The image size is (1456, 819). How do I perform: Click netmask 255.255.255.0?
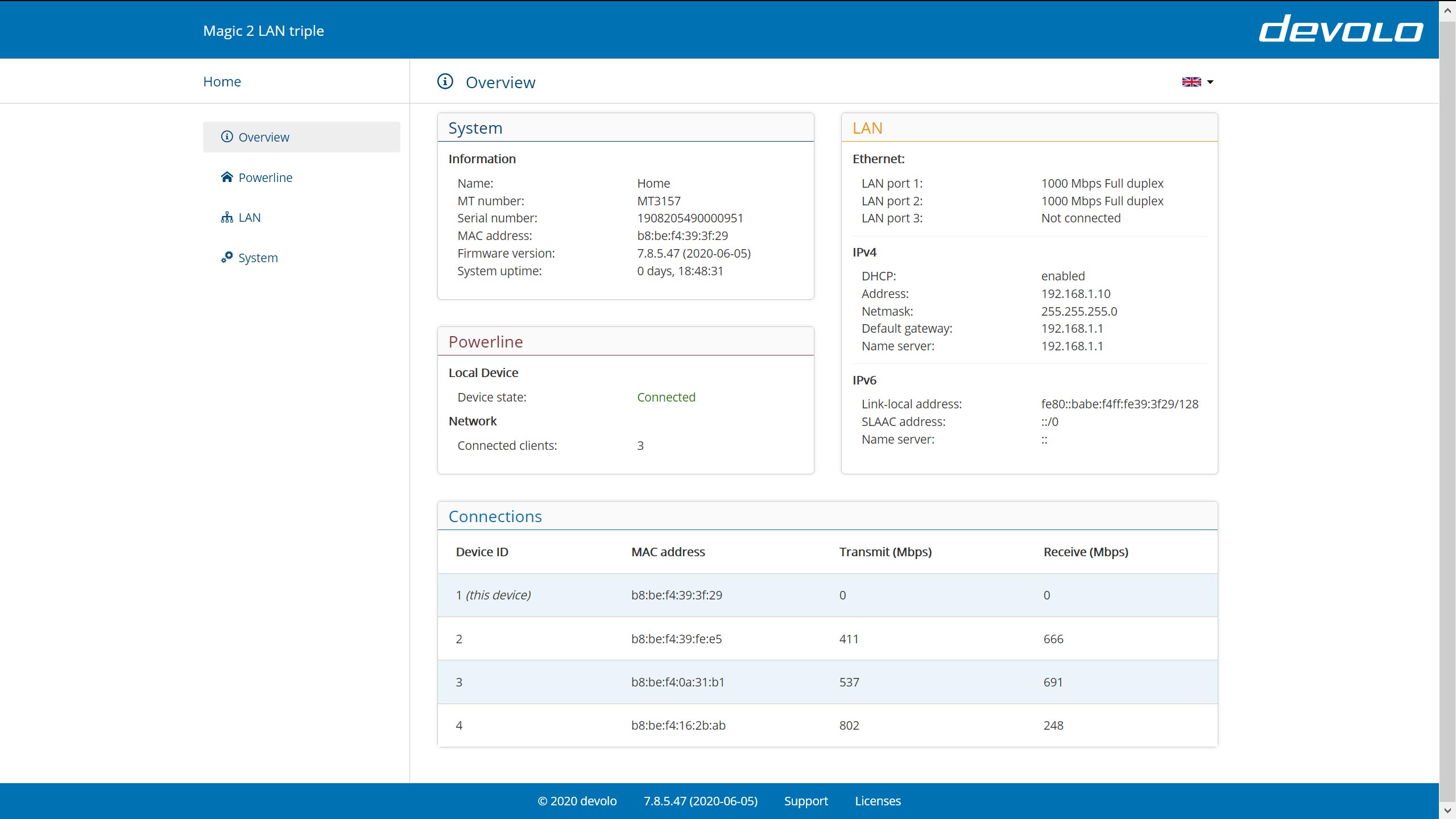coord(1079,311)
